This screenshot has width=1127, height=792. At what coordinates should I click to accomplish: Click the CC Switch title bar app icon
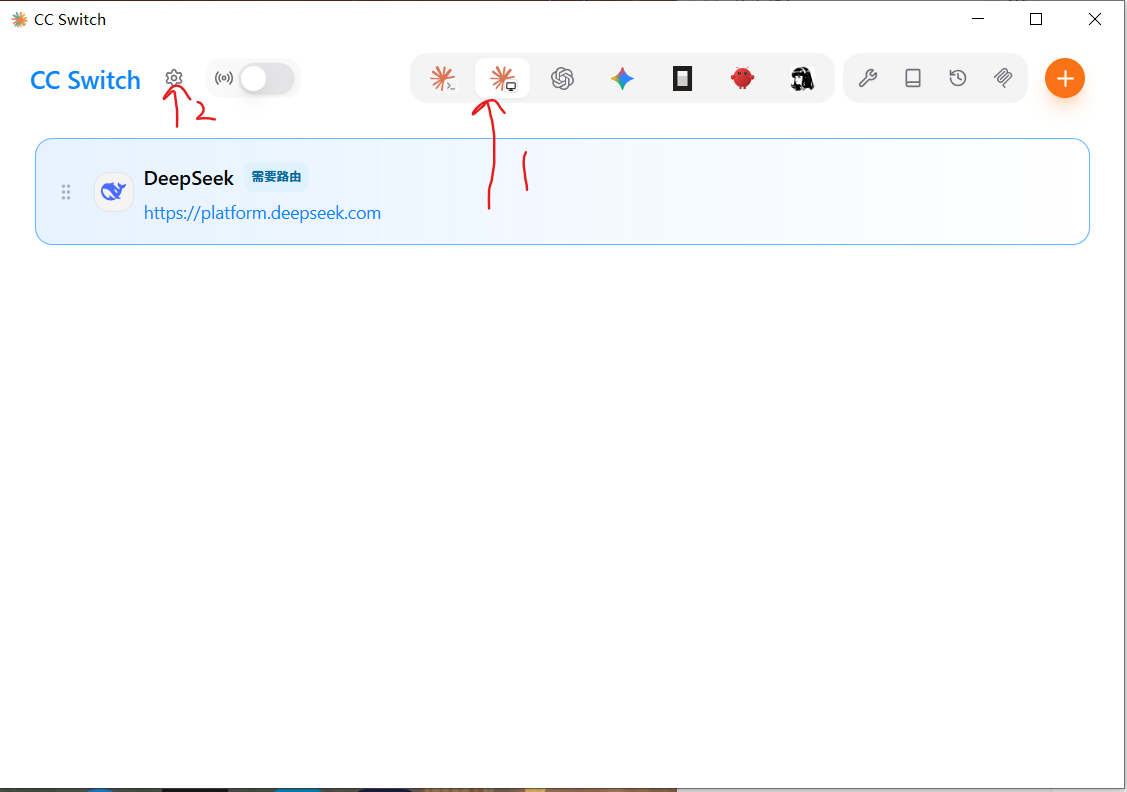click(19, 19)
